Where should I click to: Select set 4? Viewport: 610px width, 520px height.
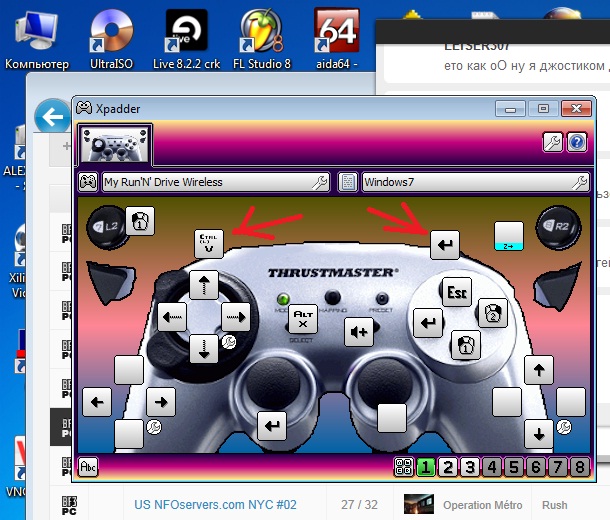pos(492,467)
